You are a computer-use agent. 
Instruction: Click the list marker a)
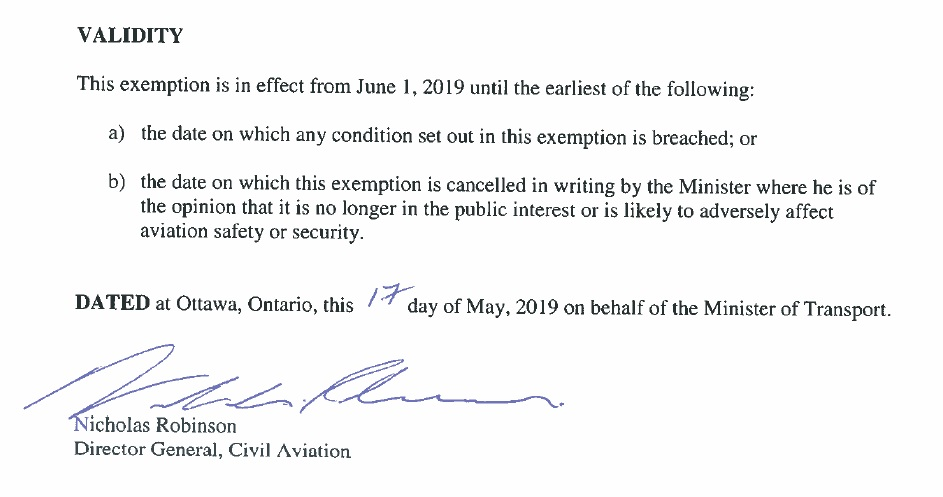(116, 135)
